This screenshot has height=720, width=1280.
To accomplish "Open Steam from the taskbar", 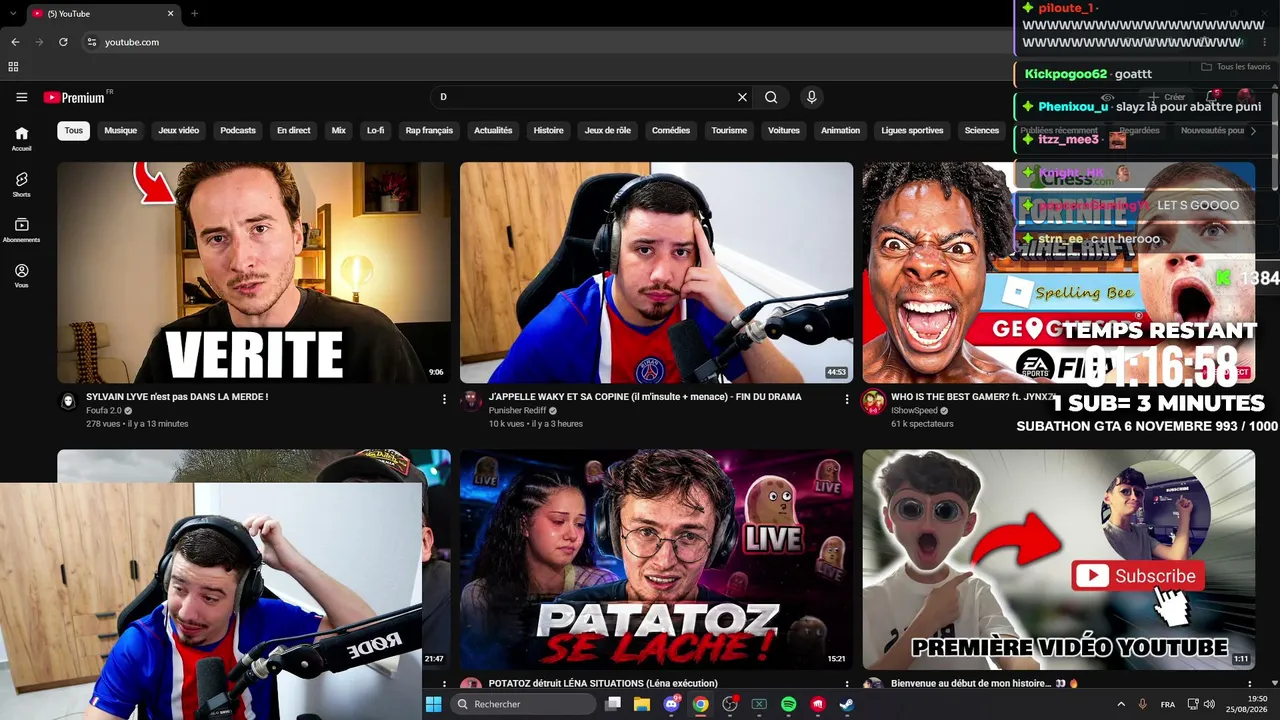I will click(846, 704).
